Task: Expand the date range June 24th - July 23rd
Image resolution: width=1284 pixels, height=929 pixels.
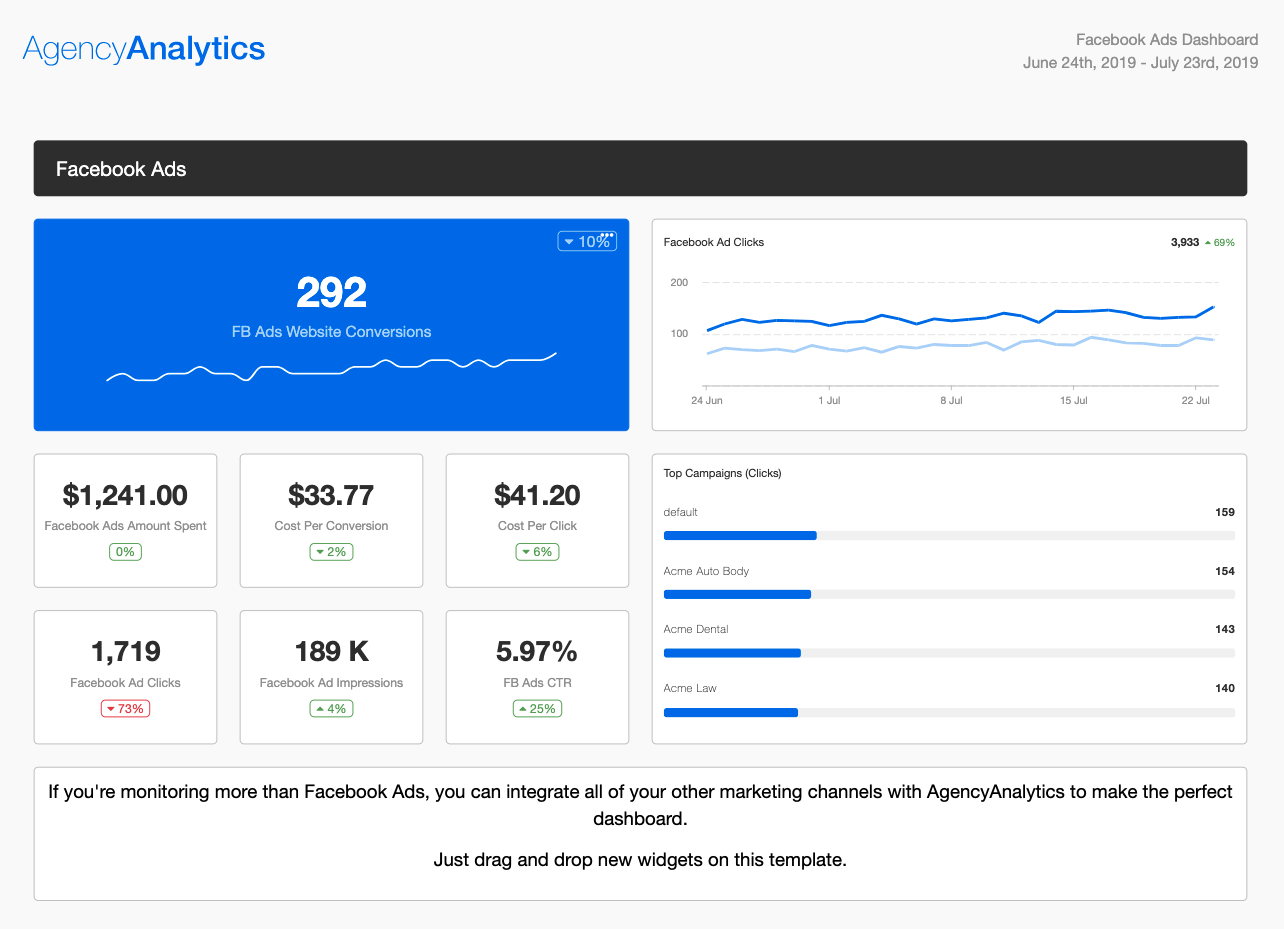Action: [1140, 62]
